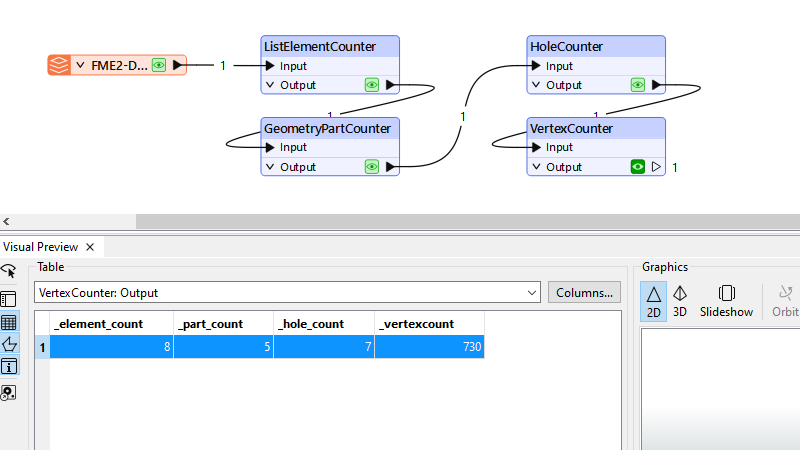Screen dimensions: 800x450
Task: Collapse the GeometryPartCounter Output port chevron
Action: (269, 167)
